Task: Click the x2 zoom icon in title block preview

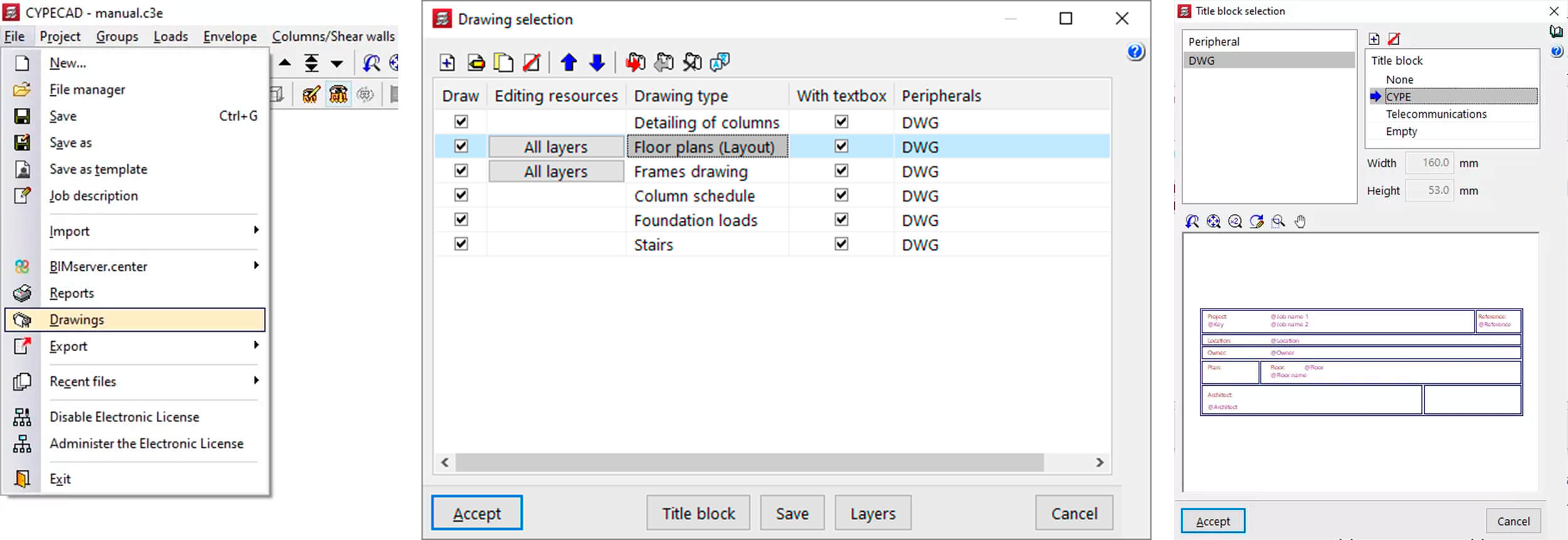Action: [x=1235, y=221]
